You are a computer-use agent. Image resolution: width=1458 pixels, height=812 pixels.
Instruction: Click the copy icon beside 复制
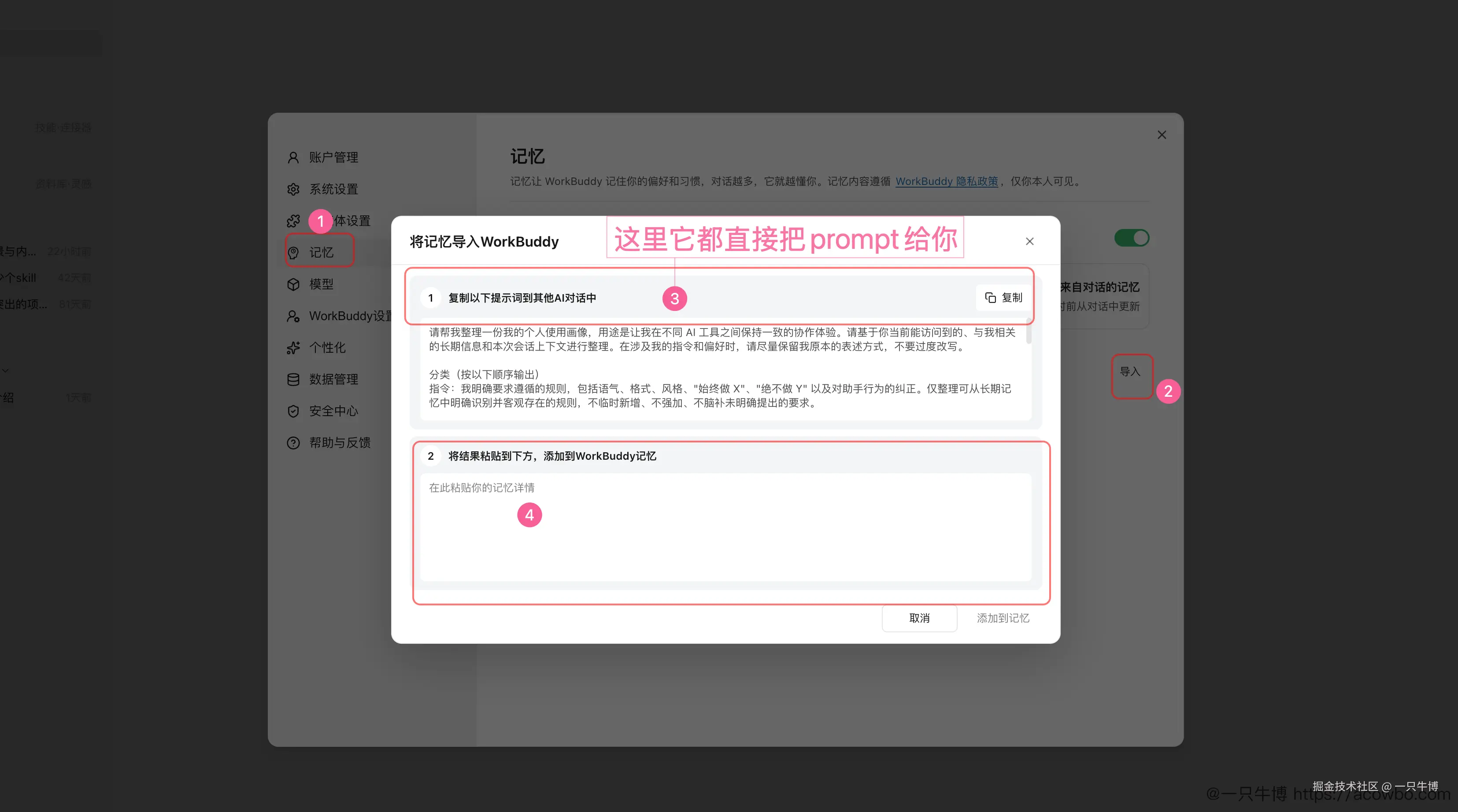click(991, 298)
